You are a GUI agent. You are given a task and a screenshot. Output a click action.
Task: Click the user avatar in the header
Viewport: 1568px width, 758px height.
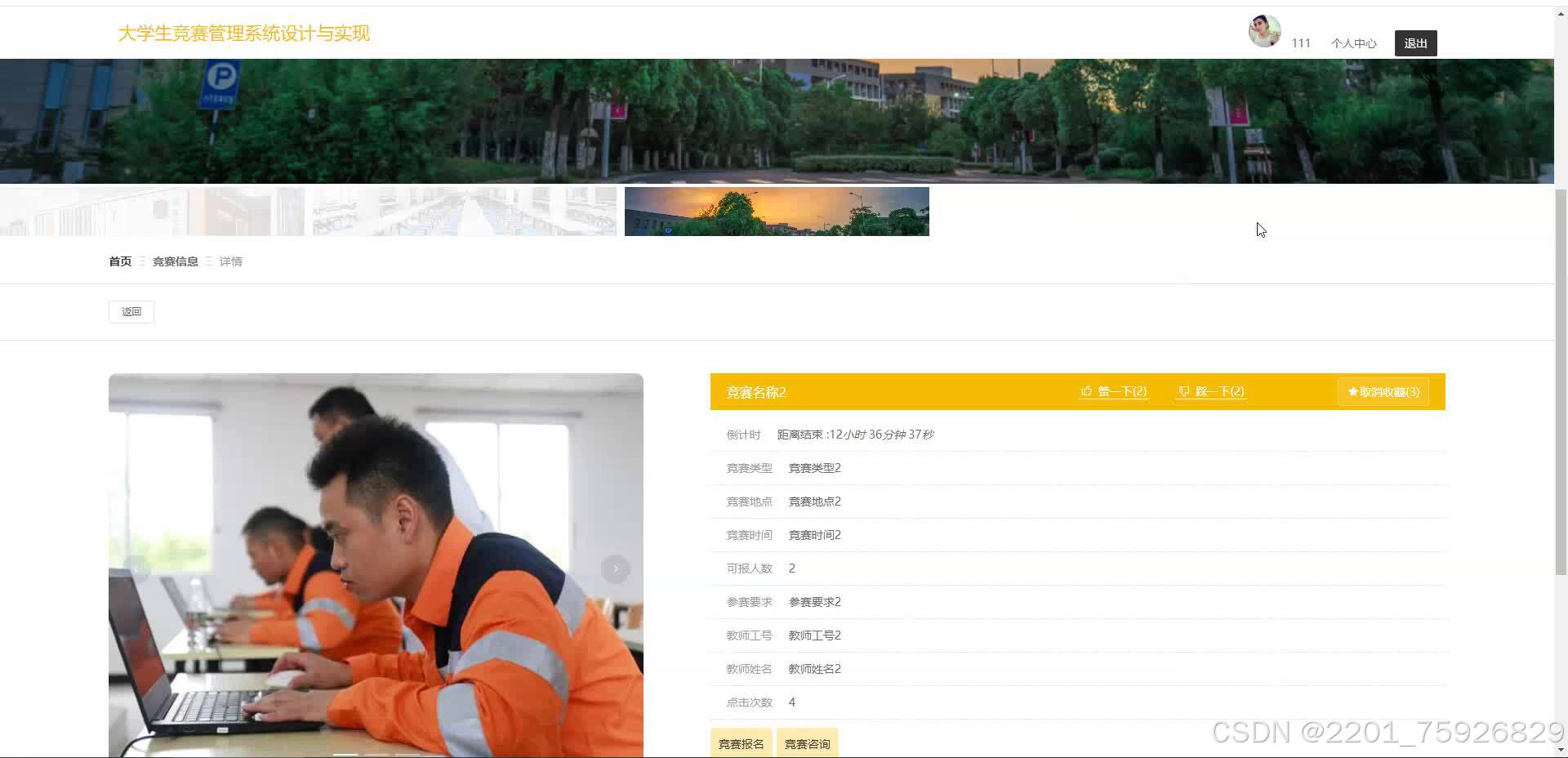pyautogui.click(x=1264, y=31)
